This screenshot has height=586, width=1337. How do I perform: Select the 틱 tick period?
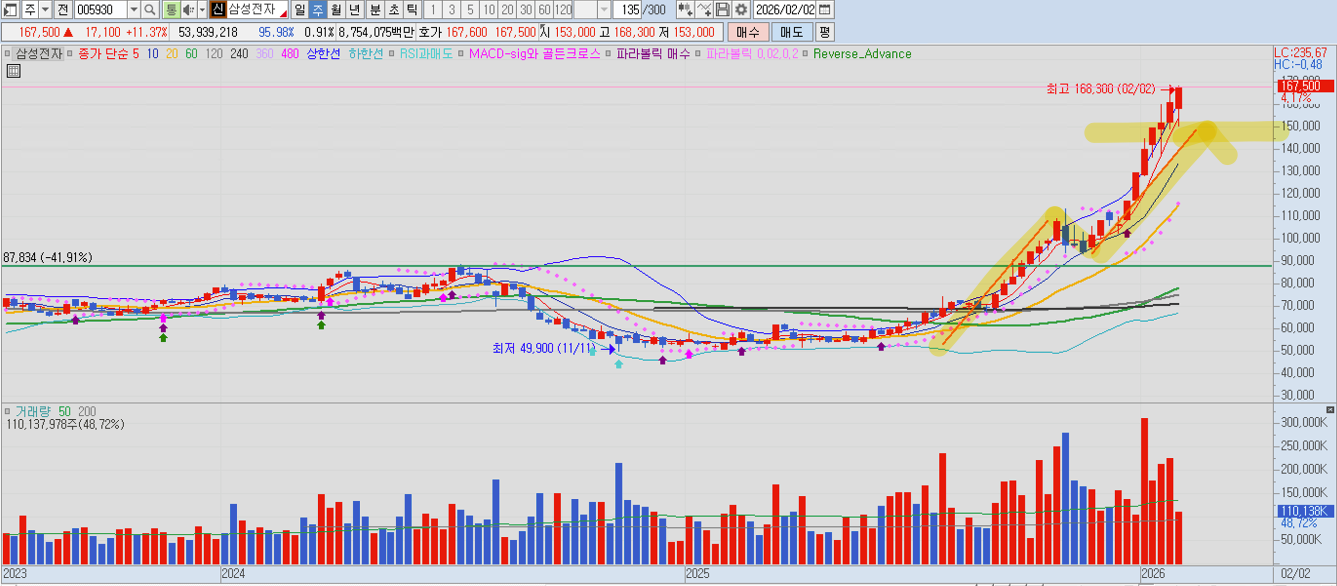click(411, 9)
